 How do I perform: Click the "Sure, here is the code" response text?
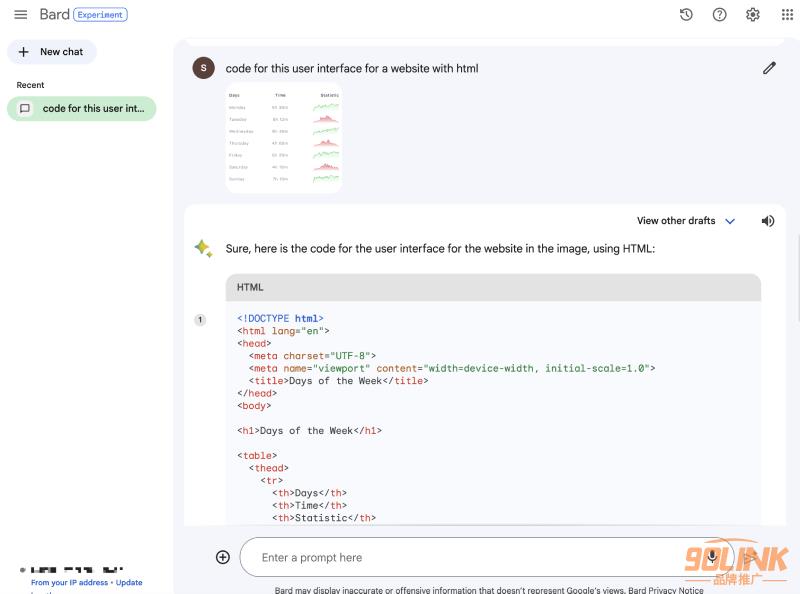pos(440,249)
